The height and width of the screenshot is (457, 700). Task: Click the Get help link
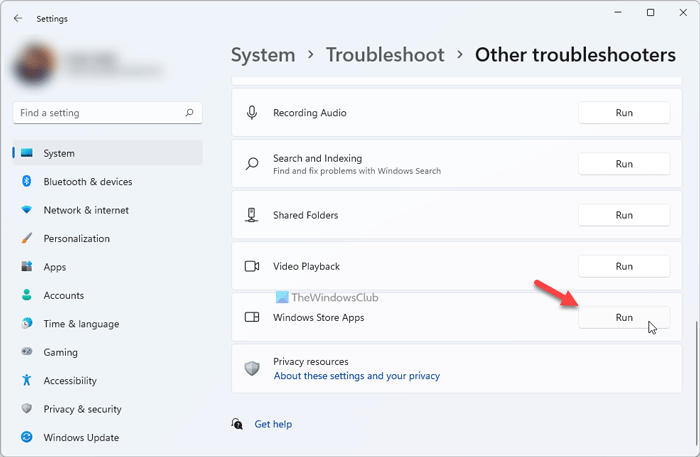pos(273,424)
